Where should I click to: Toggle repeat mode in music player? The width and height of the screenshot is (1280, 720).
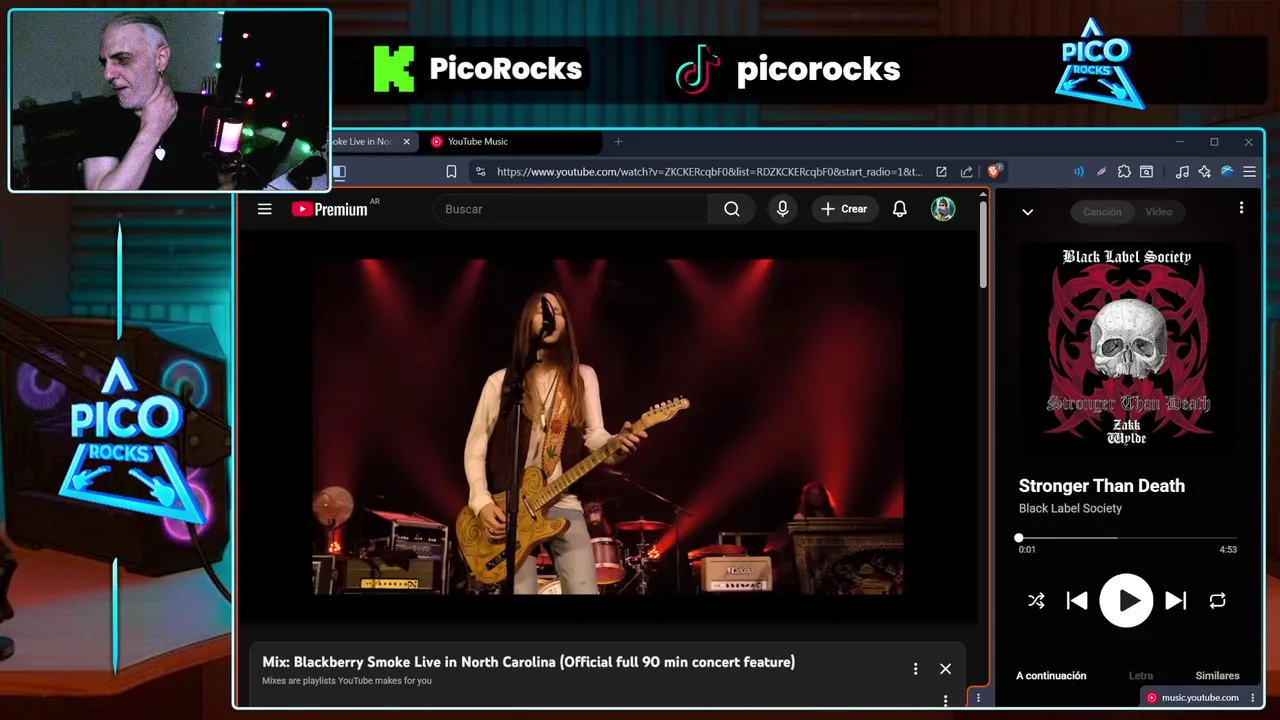point(1217,601)
